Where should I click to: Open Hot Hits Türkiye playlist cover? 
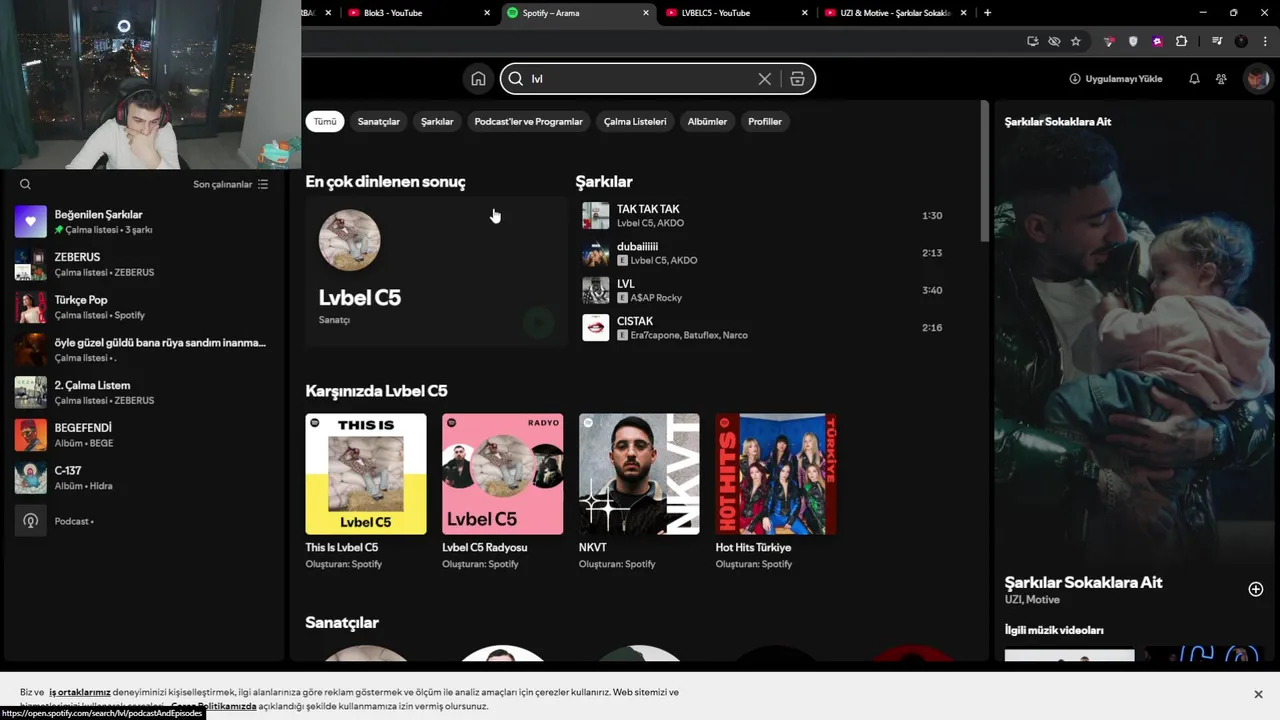pyautogui.click(x=776, y=474)
